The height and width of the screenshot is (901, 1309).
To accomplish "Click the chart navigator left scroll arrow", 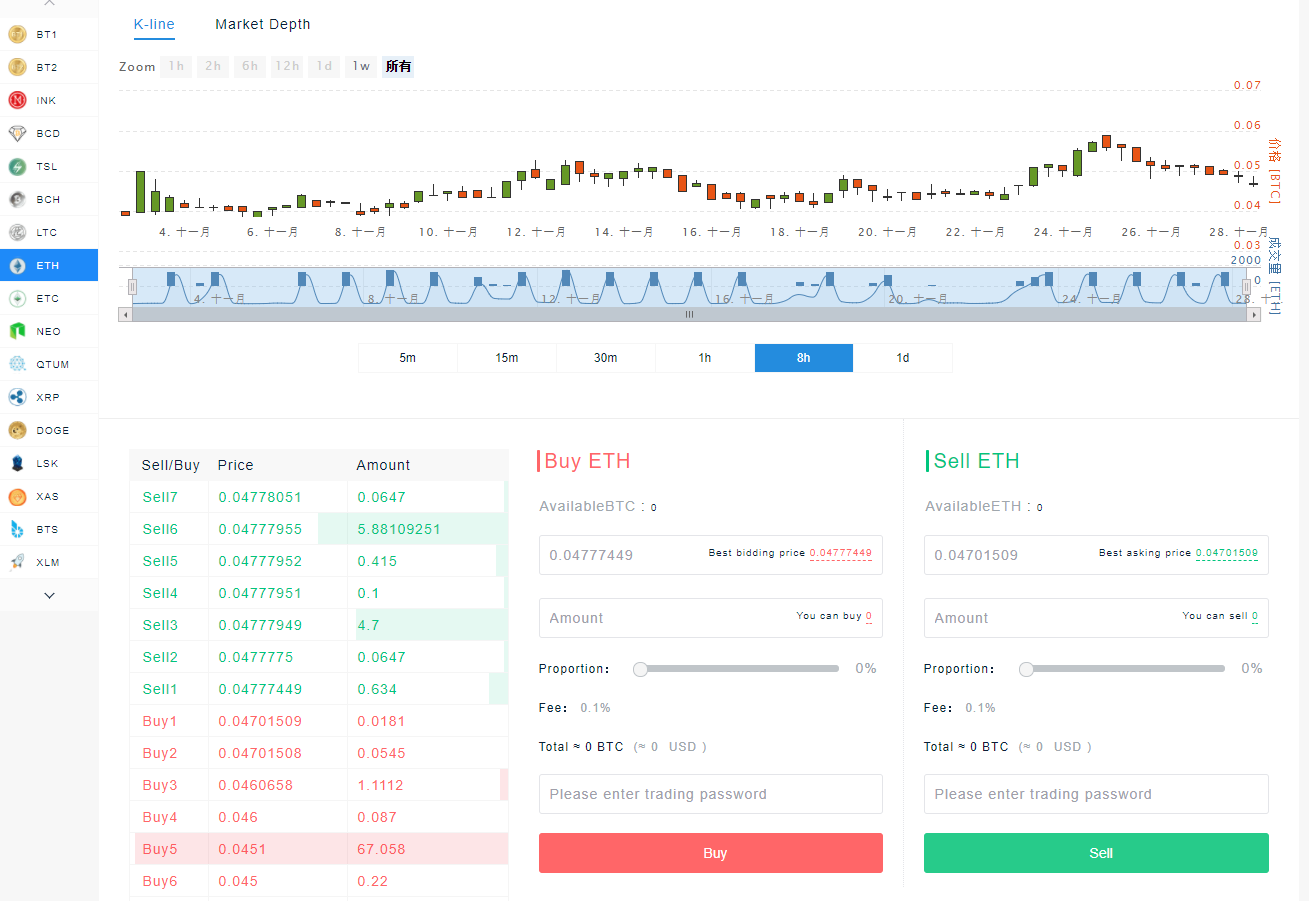I will pyautogui.click(x=125, y=314).
